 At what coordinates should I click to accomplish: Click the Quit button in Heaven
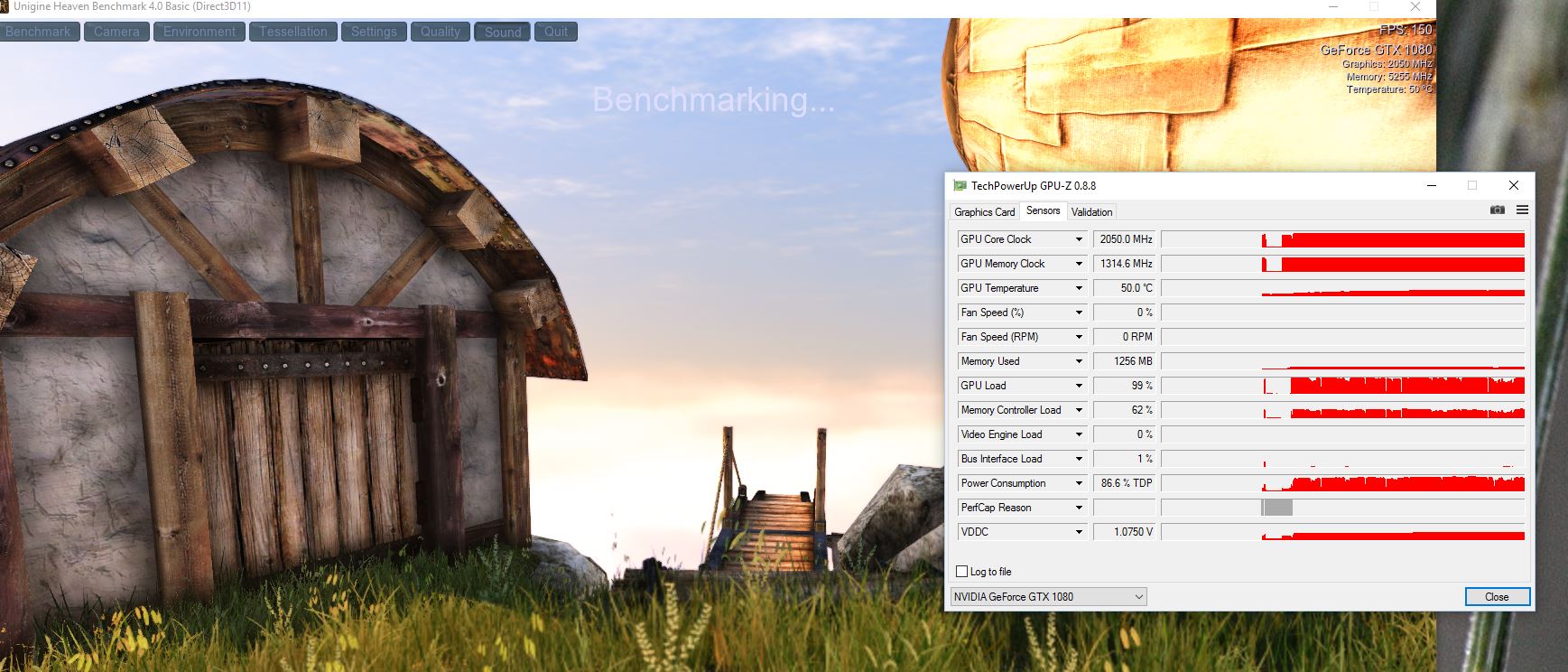[556, 32]
